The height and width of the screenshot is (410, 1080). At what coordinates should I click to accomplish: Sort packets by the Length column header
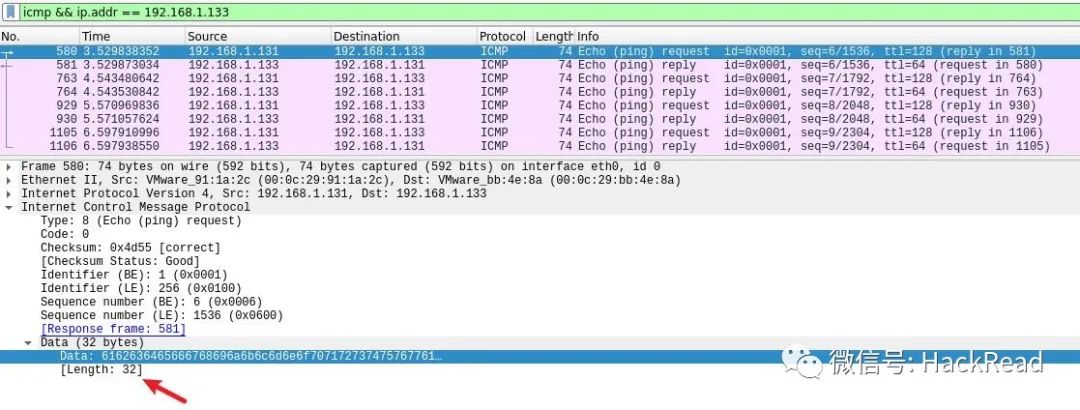(554, 37)
